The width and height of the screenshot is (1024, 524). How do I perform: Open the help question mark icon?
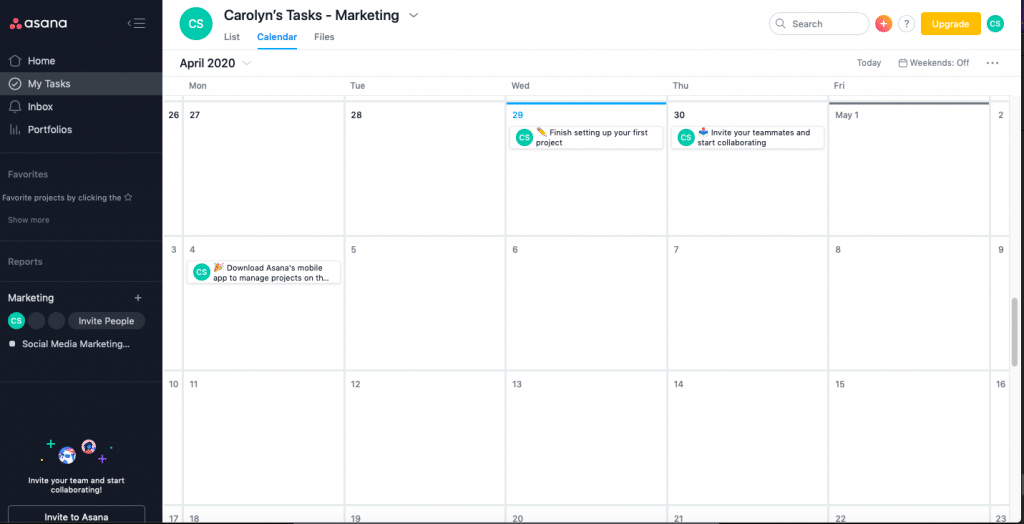coord(906,24)
